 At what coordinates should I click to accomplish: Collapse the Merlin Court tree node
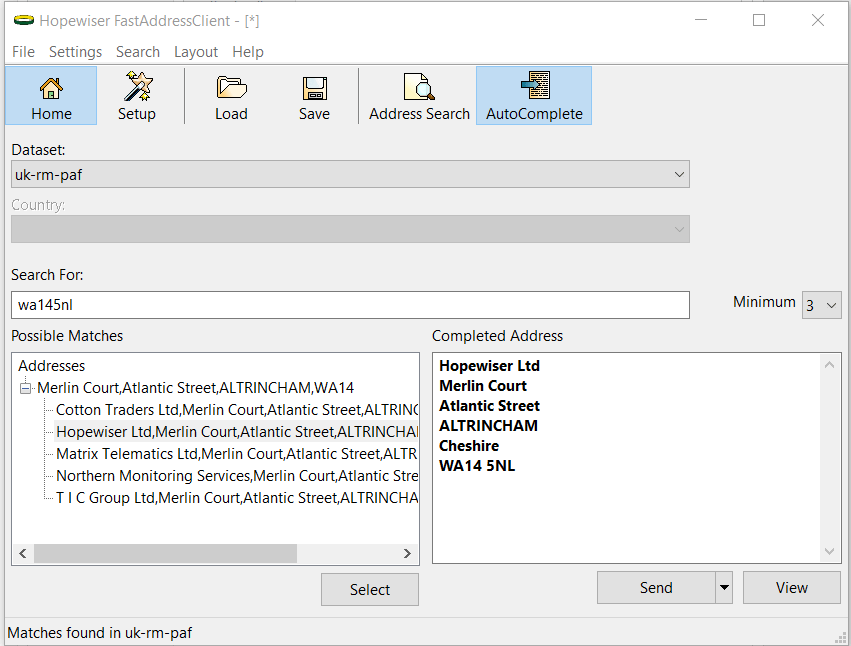(x=25, y=388)
